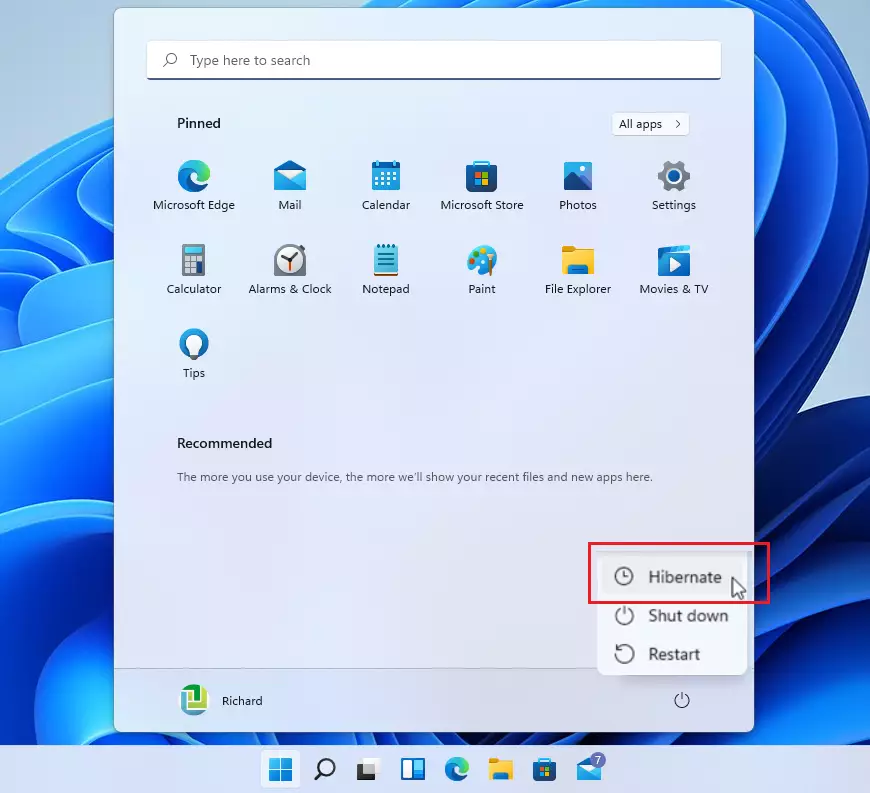This screenshot has width=870, height=793.
Task: Launch Alarms & Clock
Action: pyautogui.click(x=290, y=270)
